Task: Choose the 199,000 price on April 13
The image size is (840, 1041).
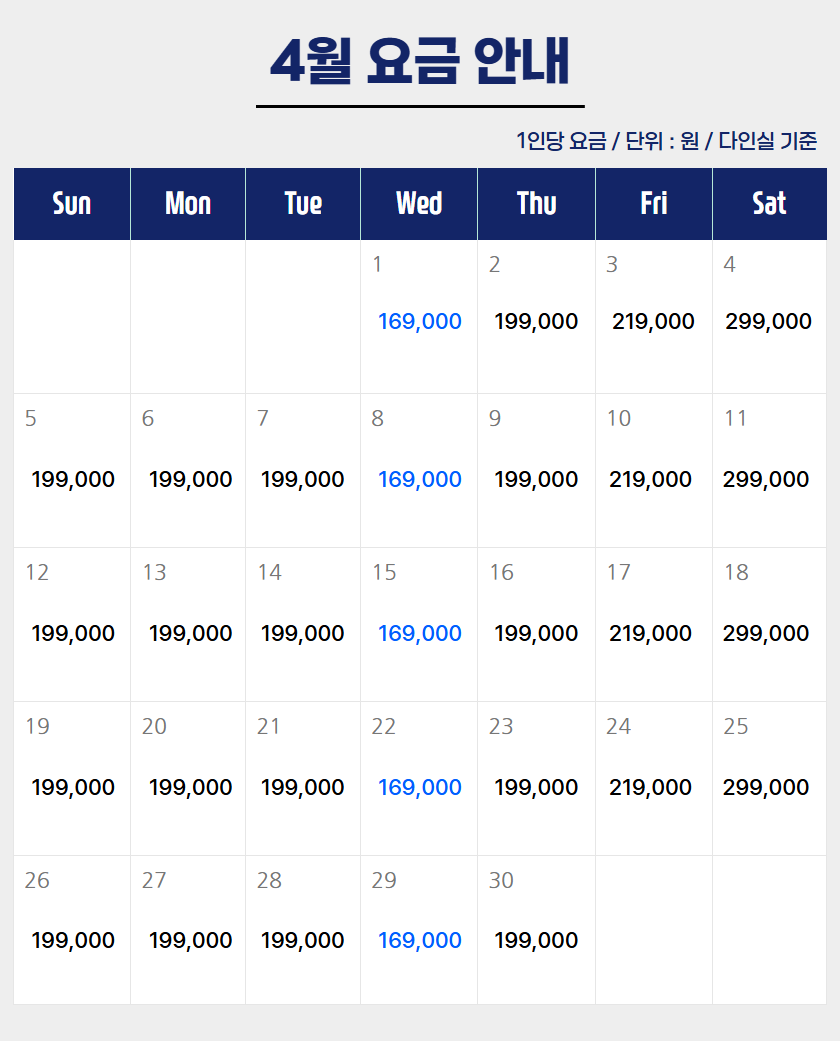Action: (x=190, y=634)
